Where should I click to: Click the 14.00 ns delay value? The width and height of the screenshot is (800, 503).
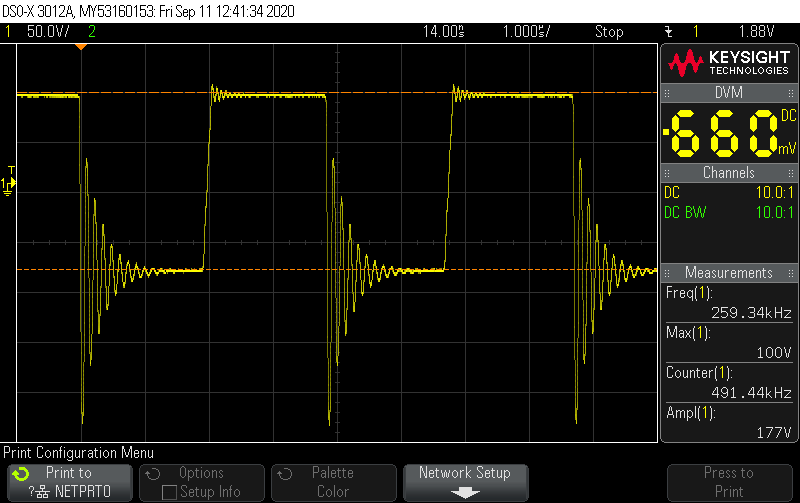point(443,32)
